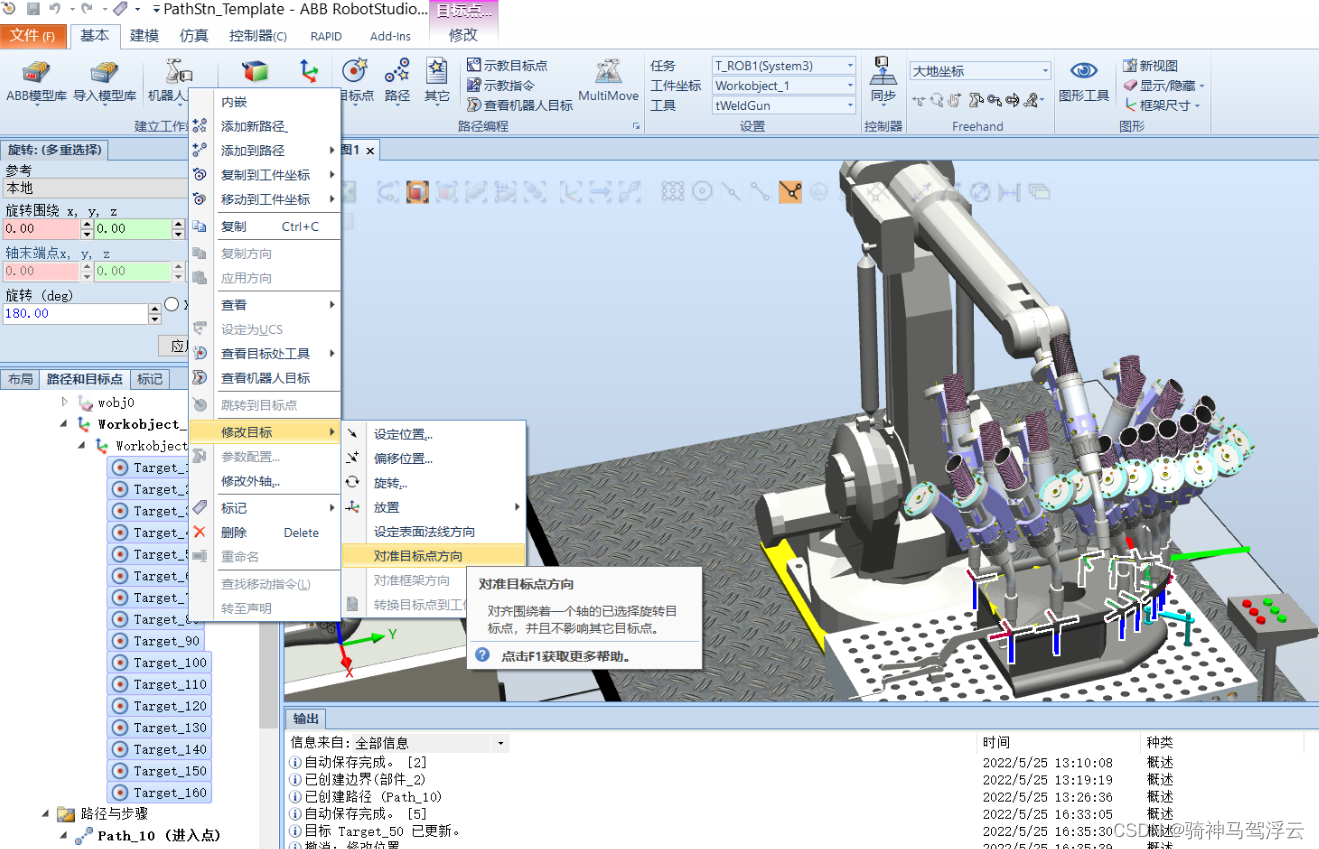Click the save icon in title bar

point(33,9)
